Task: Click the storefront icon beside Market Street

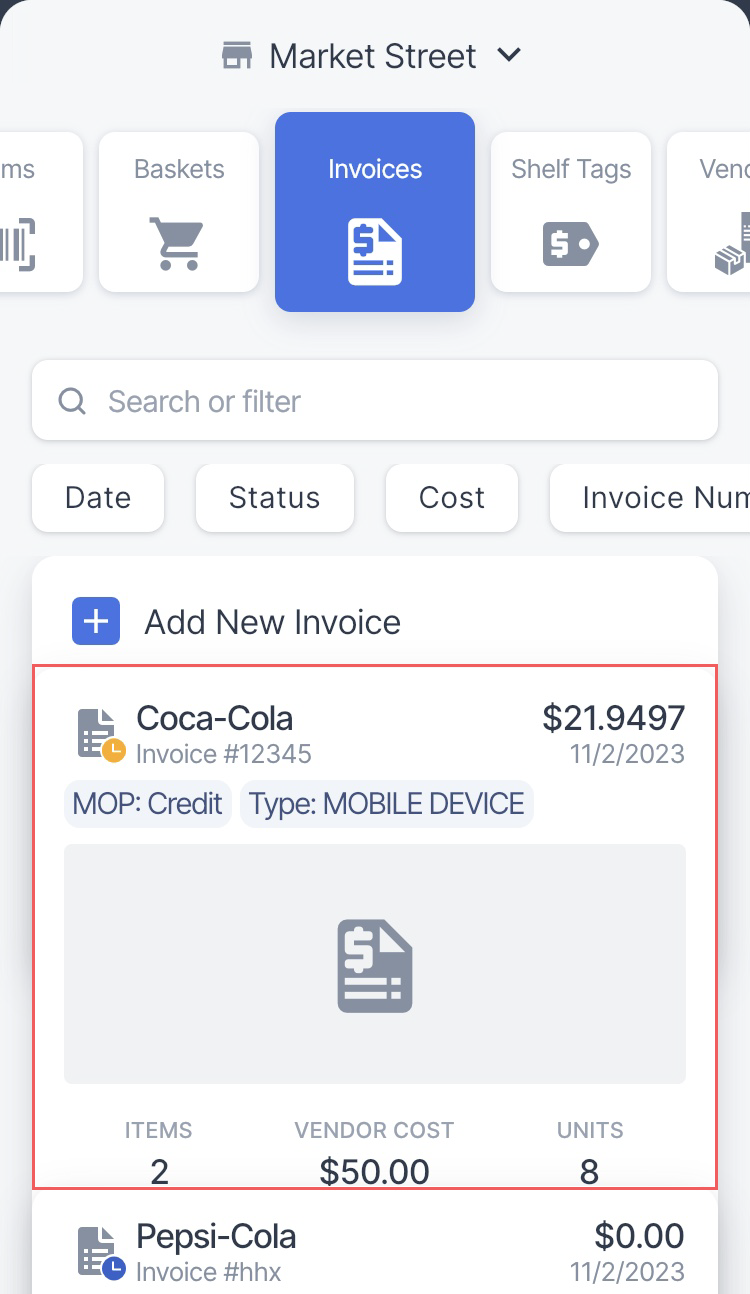Action: [237, 56]
